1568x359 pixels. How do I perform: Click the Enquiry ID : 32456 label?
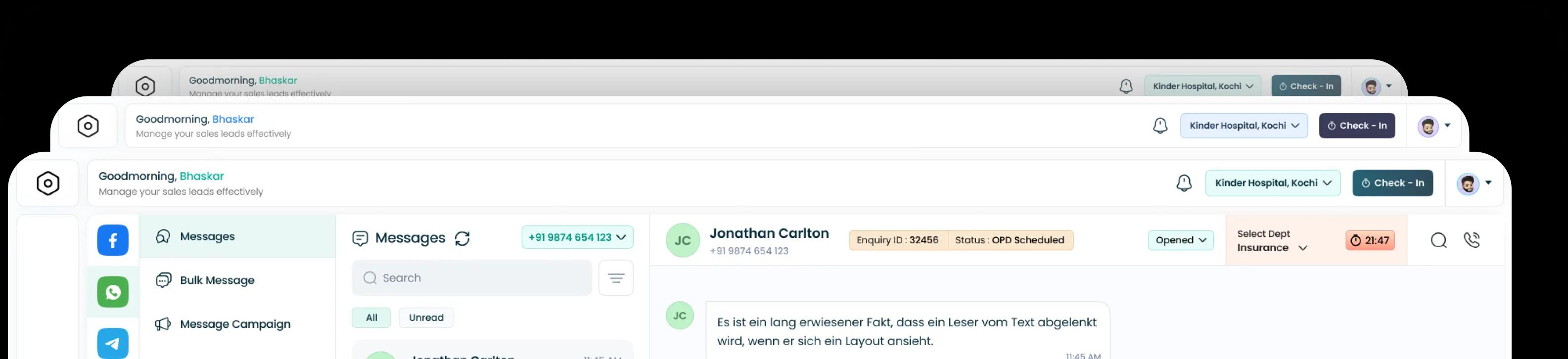click(897, 240)
